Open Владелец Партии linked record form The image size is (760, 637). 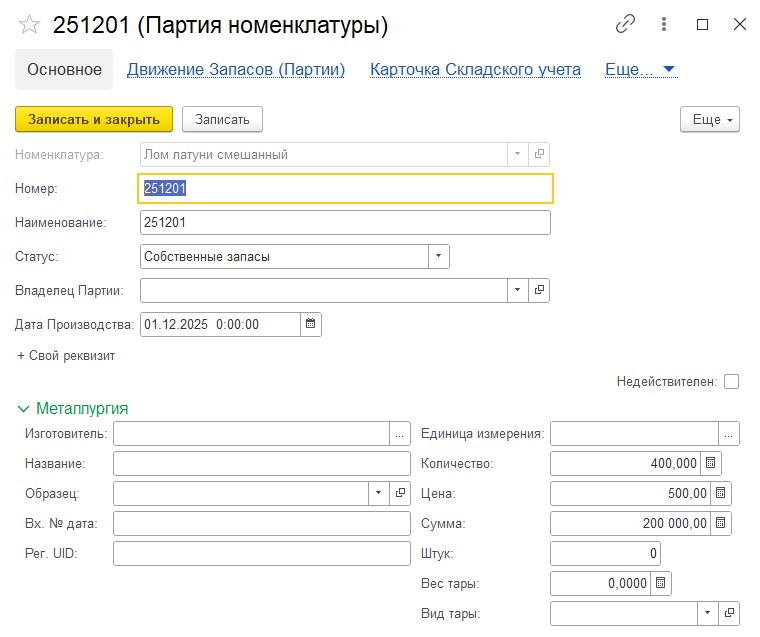[540, 290]
